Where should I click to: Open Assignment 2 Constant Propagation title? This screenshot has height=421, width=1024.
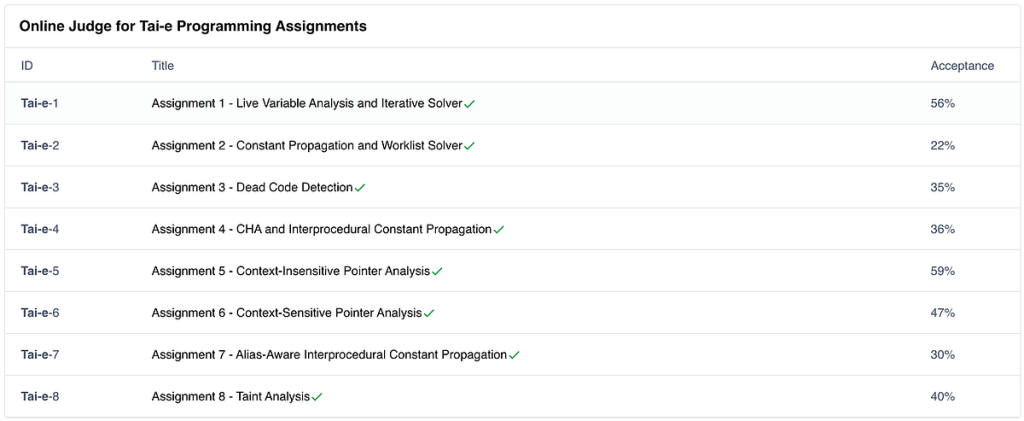[307, 145]
